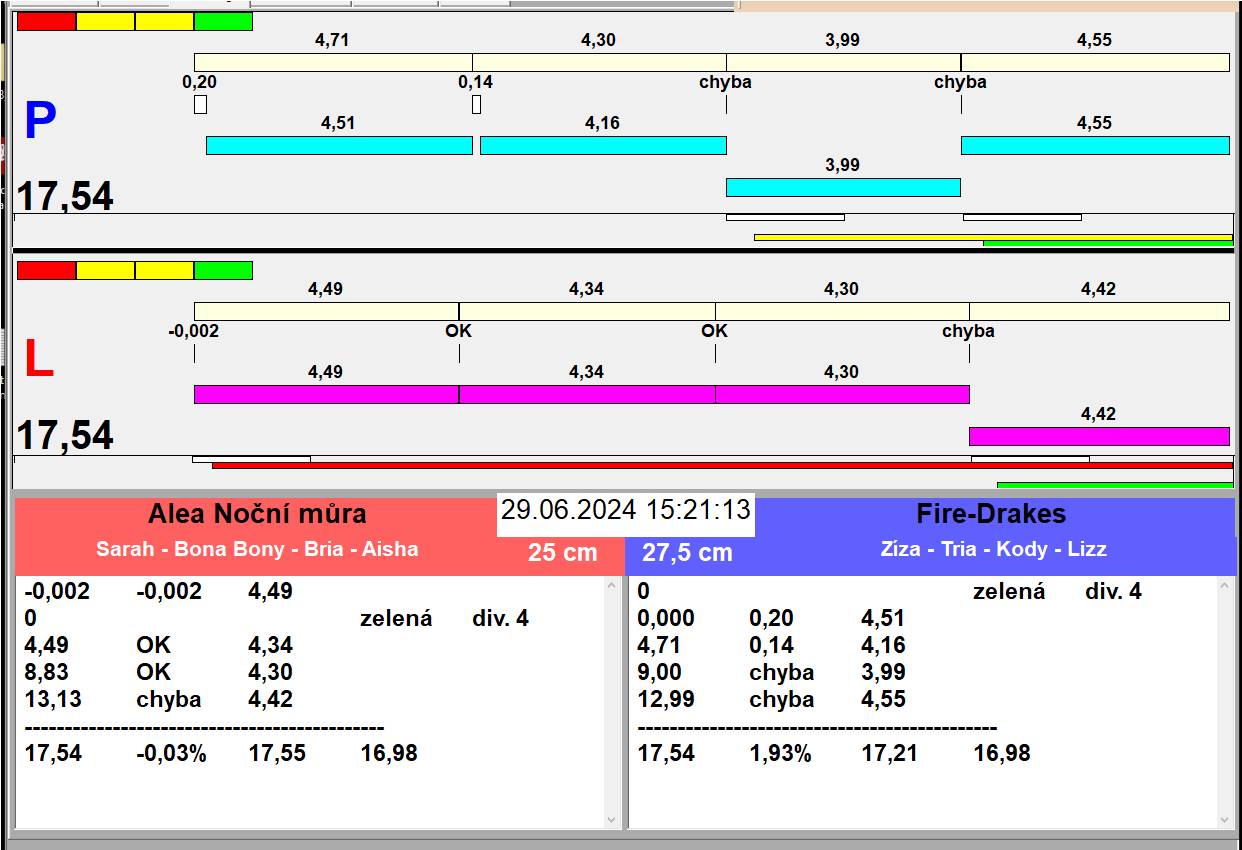1242x850 pixels.
Task: Click the Alea Noční můra team header
Action: click(x=257, y=514)
